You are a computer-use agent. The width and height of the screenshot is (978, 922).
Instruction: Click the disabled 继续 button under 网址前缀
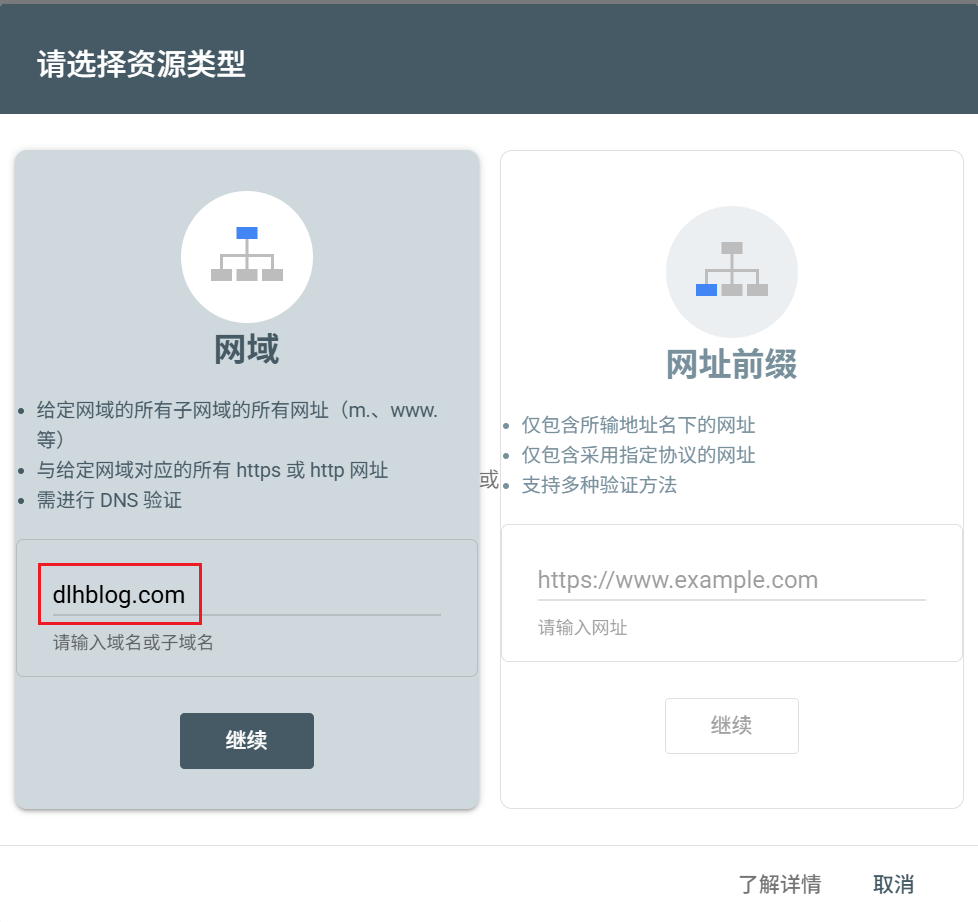click(x=732, y=725)
